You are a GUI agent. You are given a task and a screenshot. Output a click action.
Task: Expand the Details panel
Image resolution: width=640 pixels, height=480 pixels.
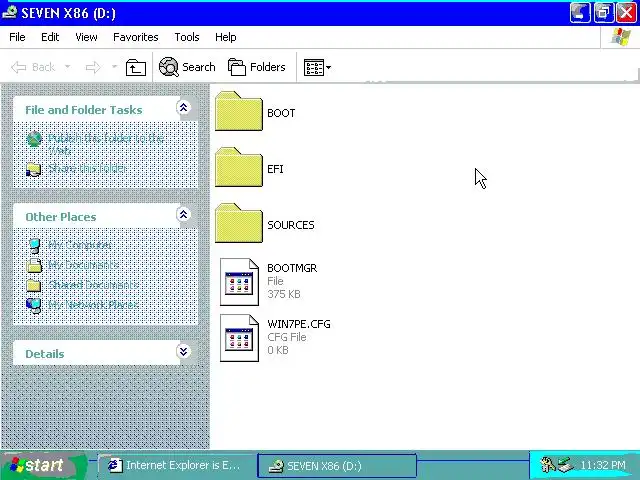(x=183, y=351)
